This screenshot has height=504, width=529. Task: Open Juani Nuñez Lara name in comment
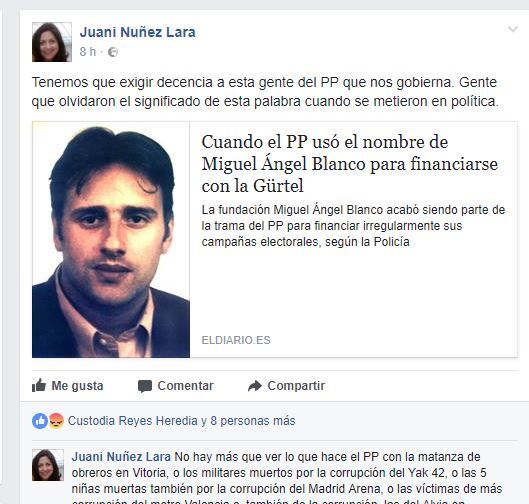coord(121,457)
